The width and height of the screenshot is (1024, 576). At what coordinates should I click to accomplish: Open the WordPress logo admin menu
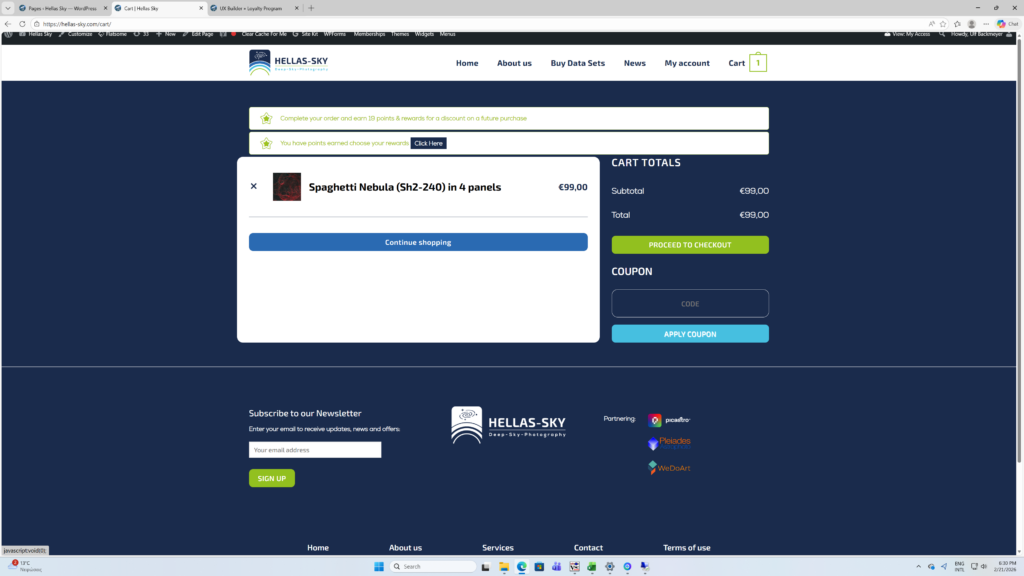click(9, 34)
